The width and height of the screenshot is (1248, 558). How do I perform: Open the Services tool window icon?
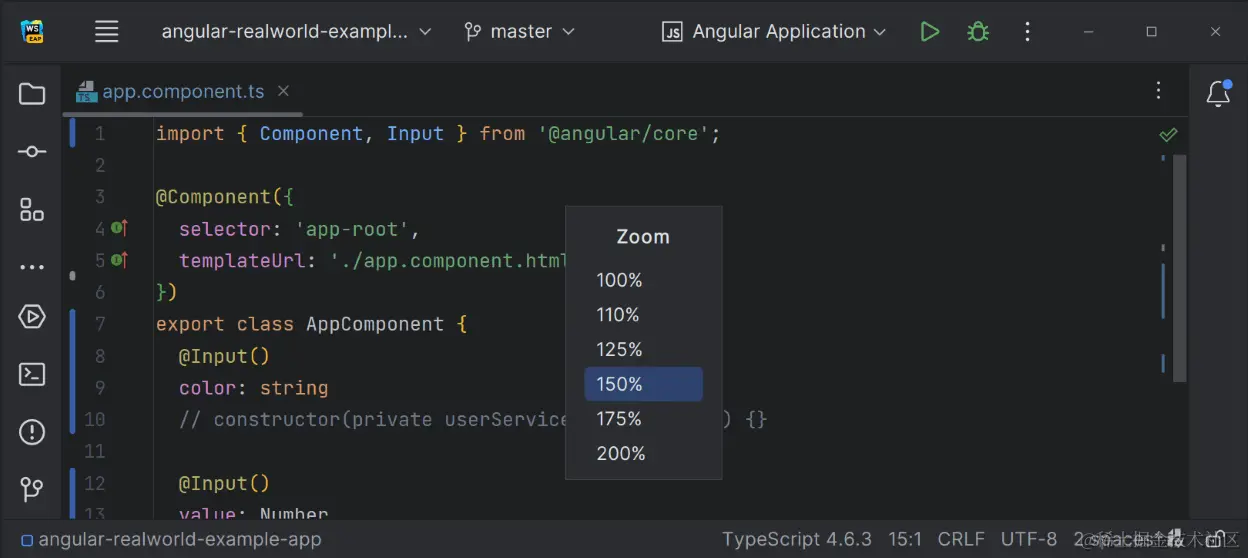pyautogui.click(x=32, y=317)
